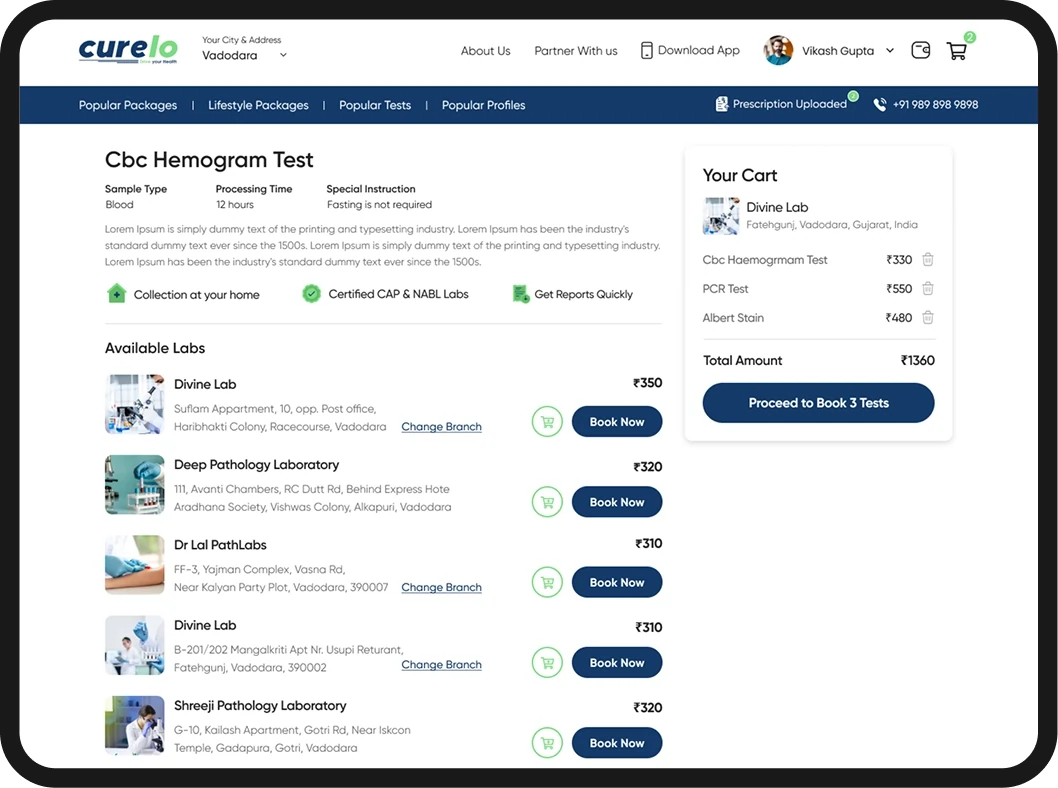This screenshot has width=1058, height=788.
Task: Add Shreeji Pathology Laboratory test to cart
Action: click(x=547, y=743)
